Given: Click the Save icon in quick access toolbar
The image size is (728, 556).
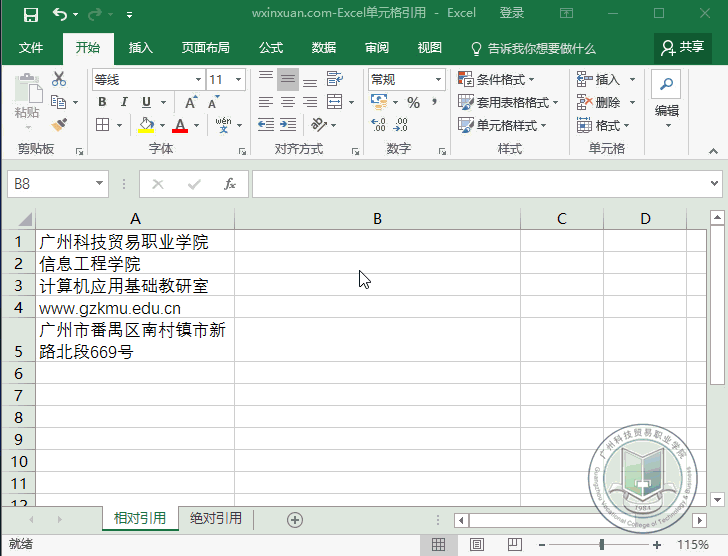Looking at the screenshot, I should (x=30, y=14).
